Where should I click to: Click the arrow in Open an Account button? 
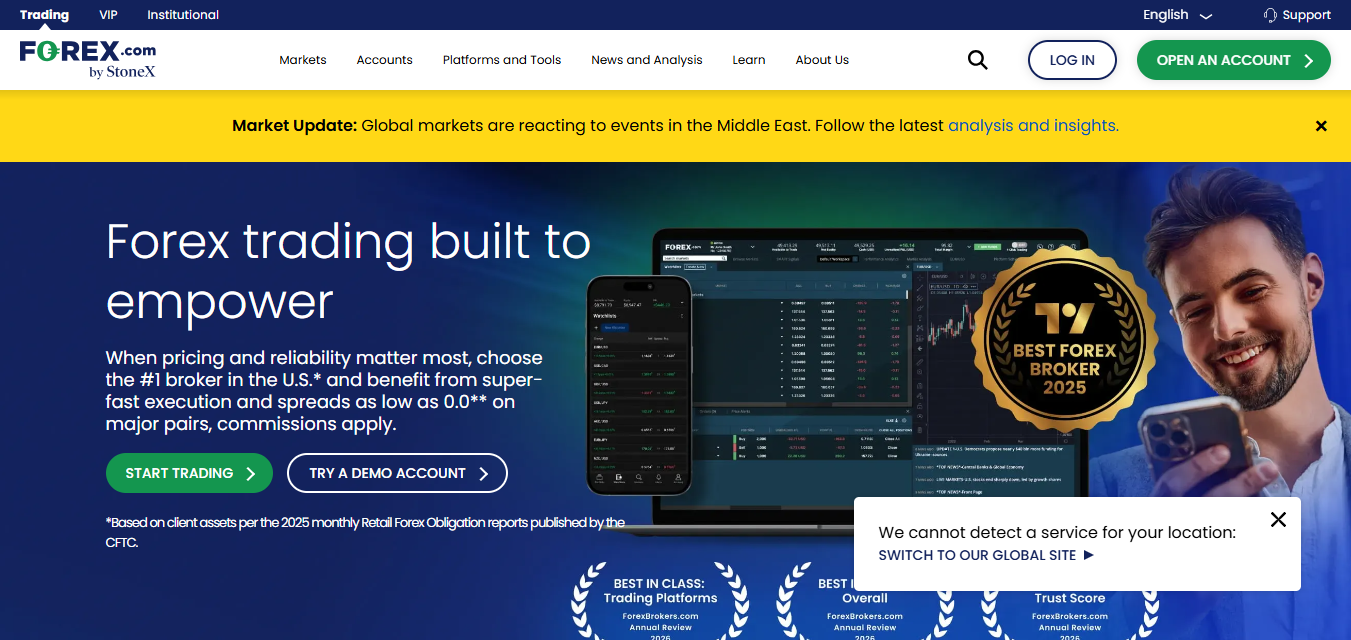(1308, 60)
